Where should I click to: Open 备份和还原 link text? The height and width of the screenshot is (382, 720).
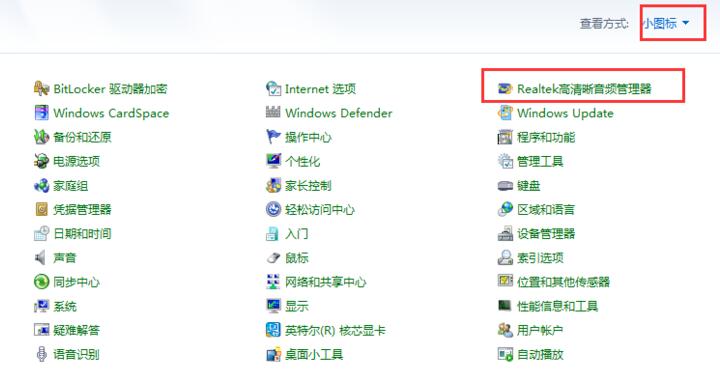click(82, 137)
